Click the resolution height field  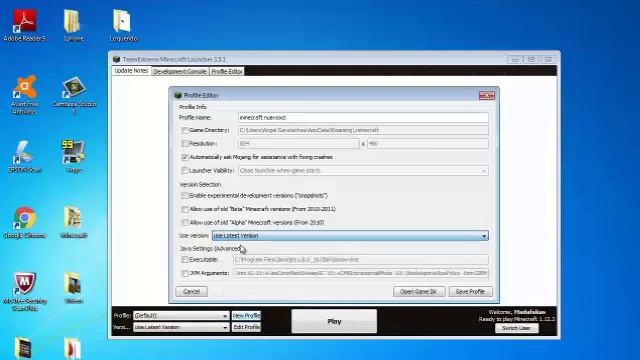pos(427,144)
